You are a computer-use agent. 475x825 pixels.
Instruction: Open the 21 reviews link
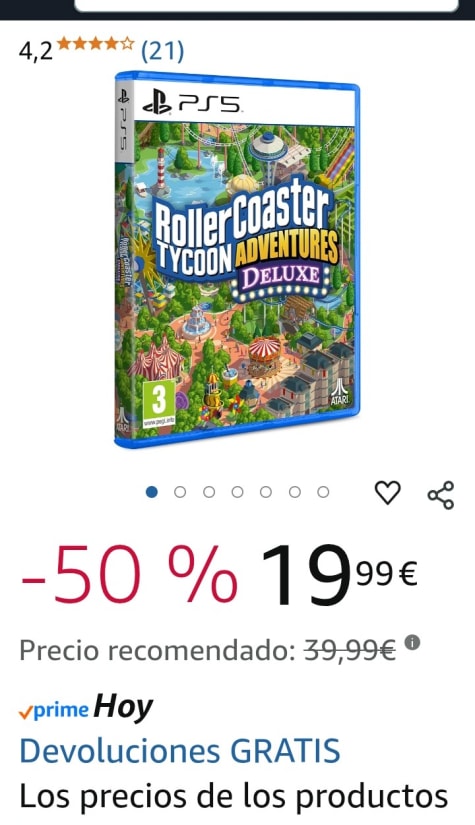tap(163, 51)
